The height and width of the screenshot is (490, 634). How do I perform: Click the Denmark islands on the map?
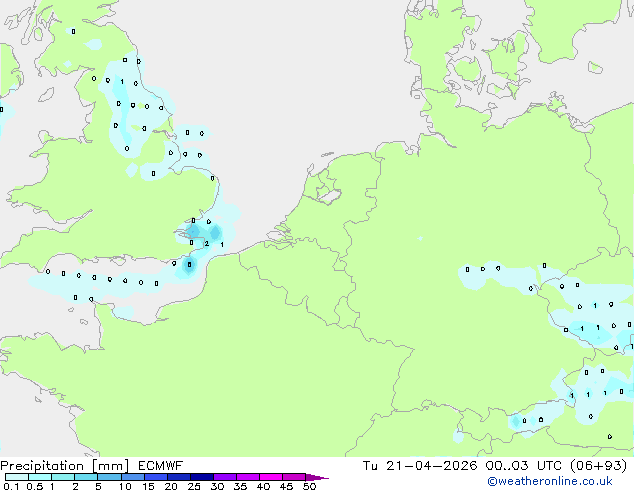(470, 72)
